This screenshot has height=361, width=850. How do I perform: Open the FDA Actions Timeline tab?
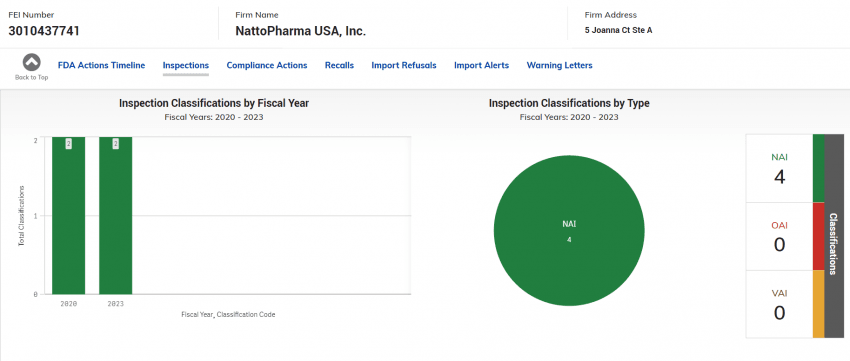point(101,66)
